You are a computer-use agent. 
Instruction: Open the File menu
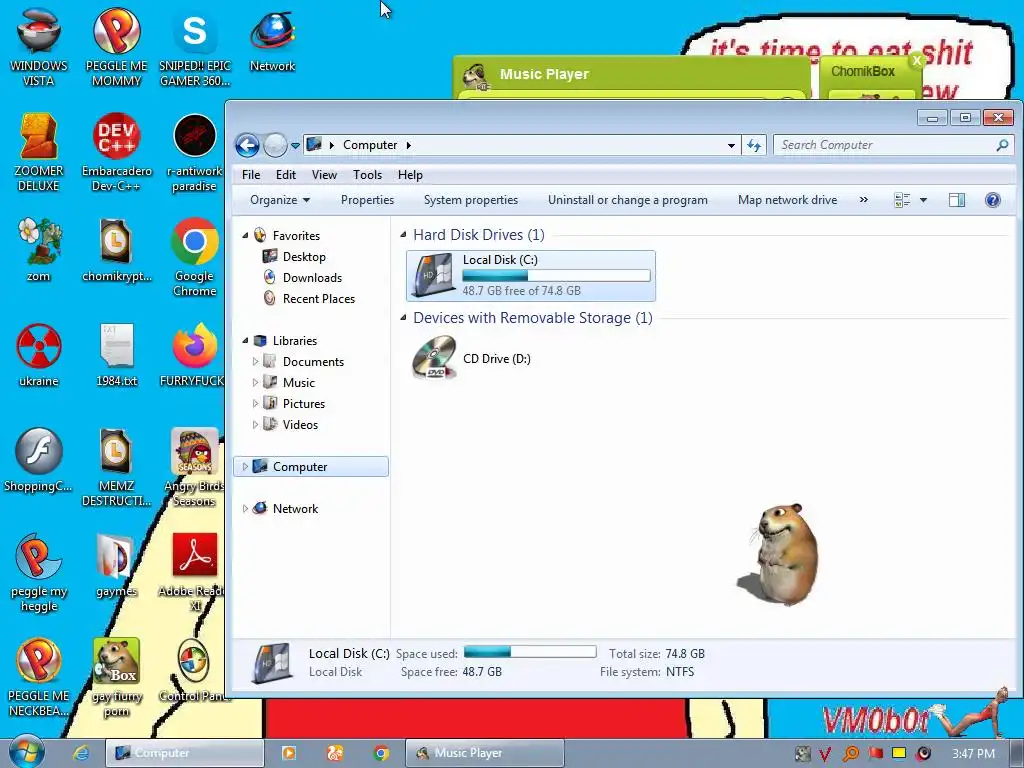(251, 174)
